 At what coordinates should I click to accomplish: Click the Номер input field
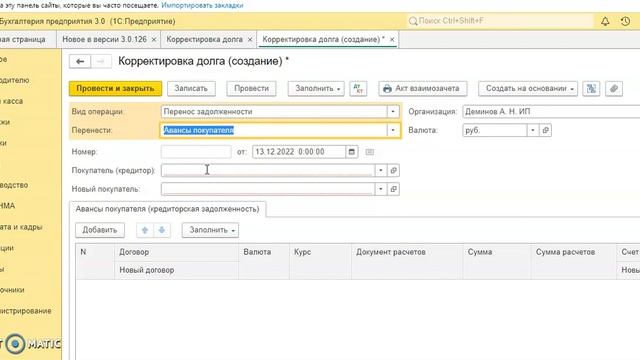(196, 152)
